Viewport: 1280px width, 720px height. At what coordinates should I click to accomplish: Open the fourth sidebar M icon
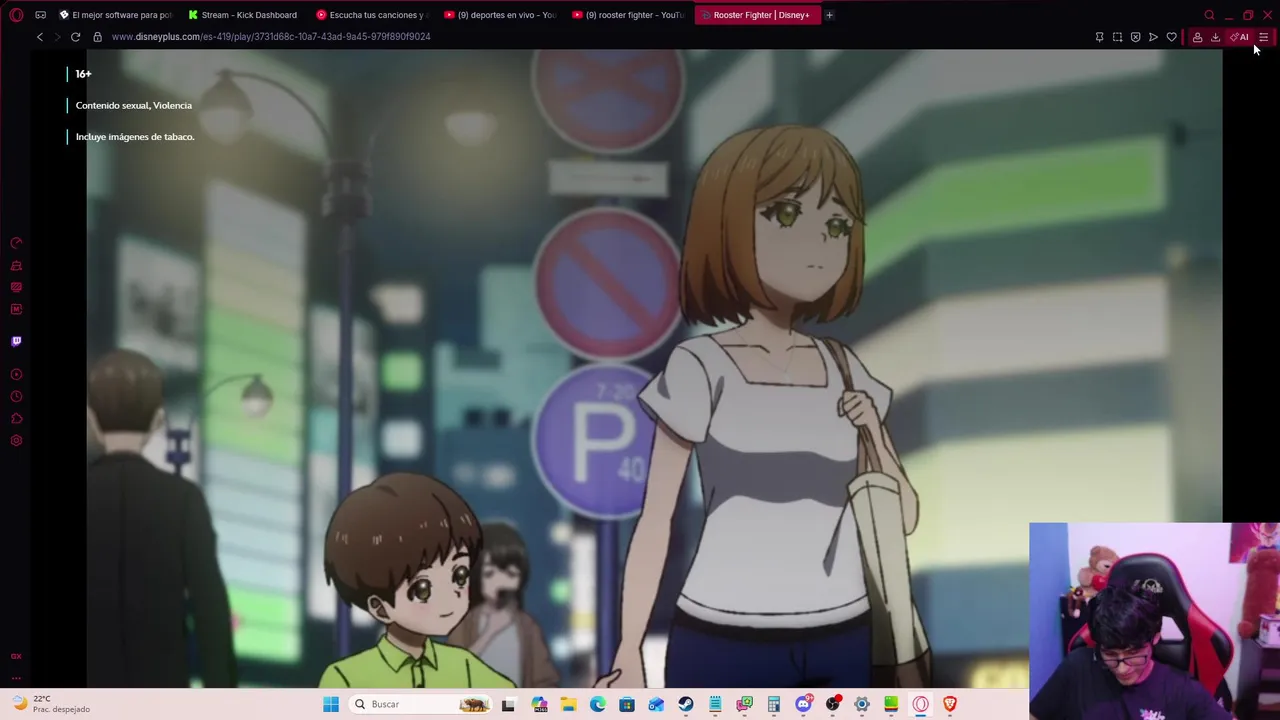coord(16,309)
